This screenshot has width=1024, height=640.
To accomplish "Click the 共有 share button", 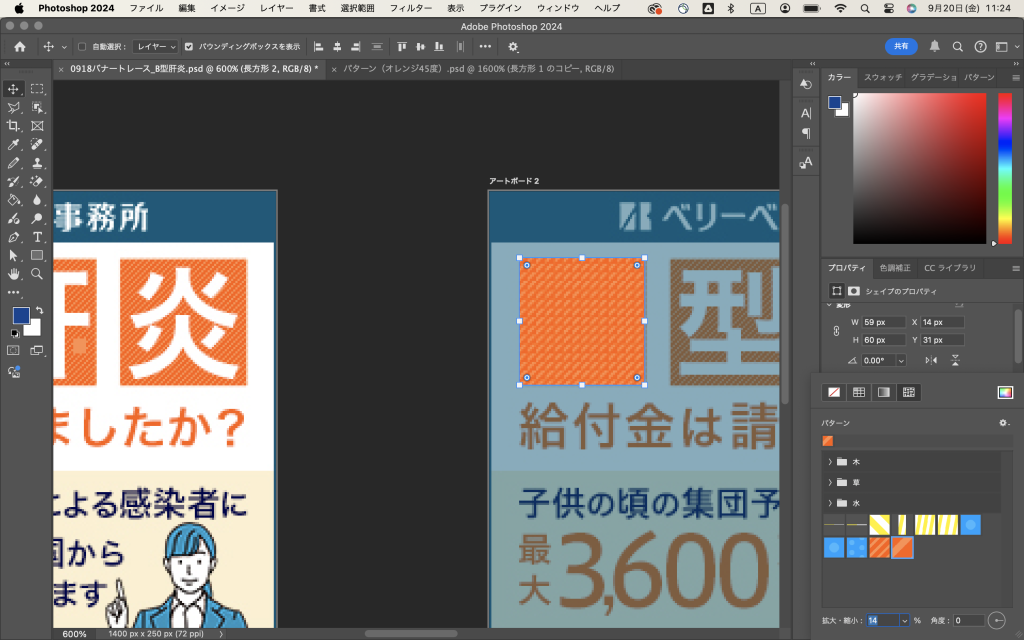I will click(x=900, y=46).
